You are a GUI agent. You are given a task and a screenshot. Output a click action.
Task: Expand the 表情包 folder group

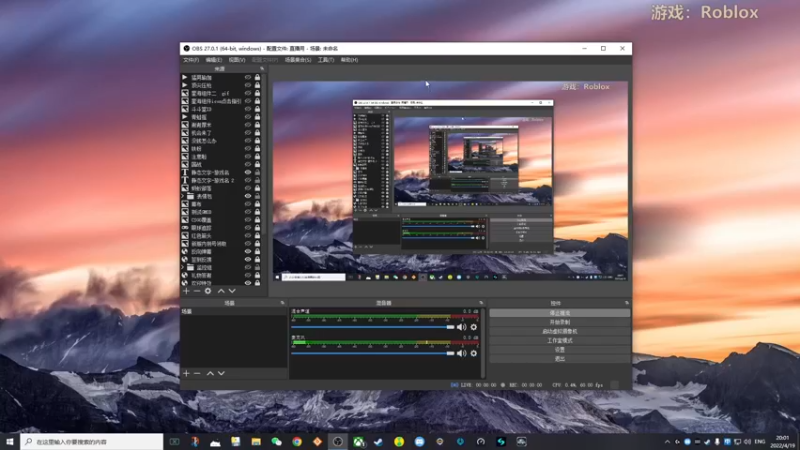(x=183, y=196)
